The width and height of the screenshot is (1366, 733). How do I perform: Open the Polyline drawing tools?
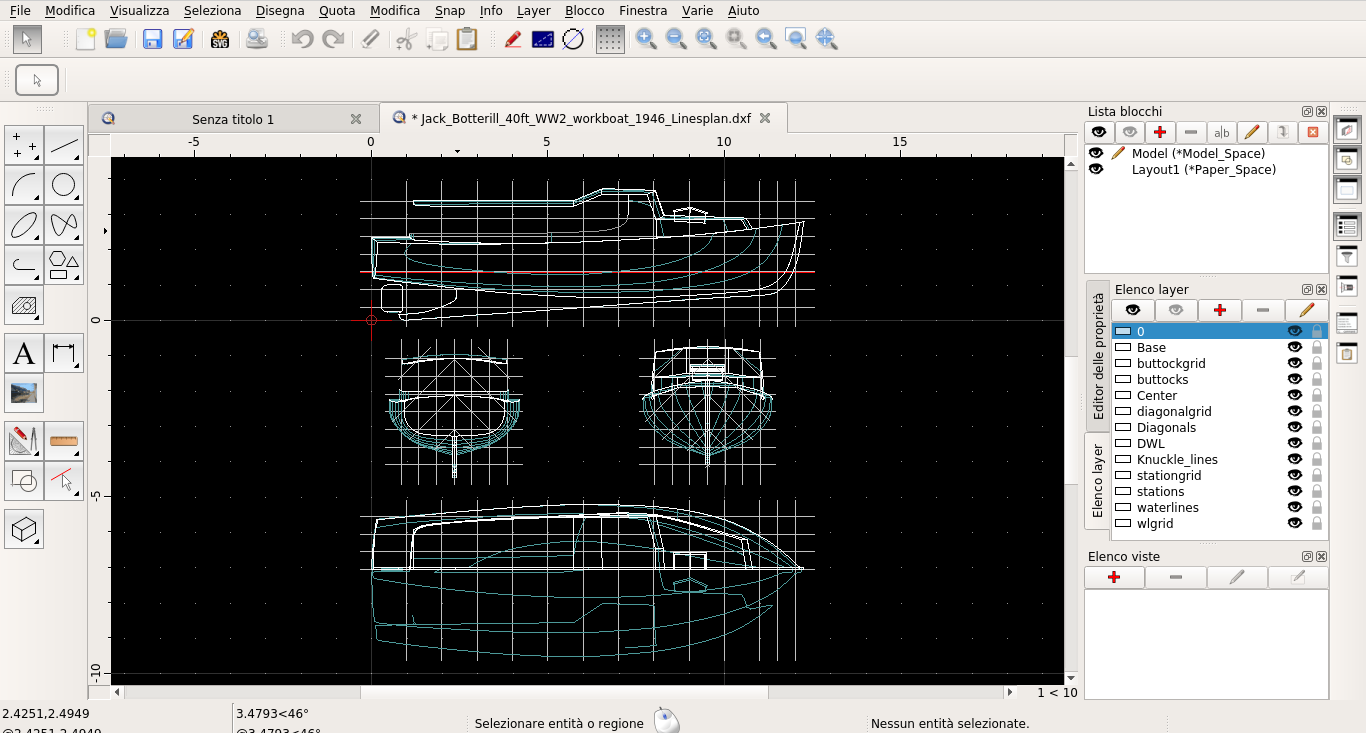click(x=24, y=265)
